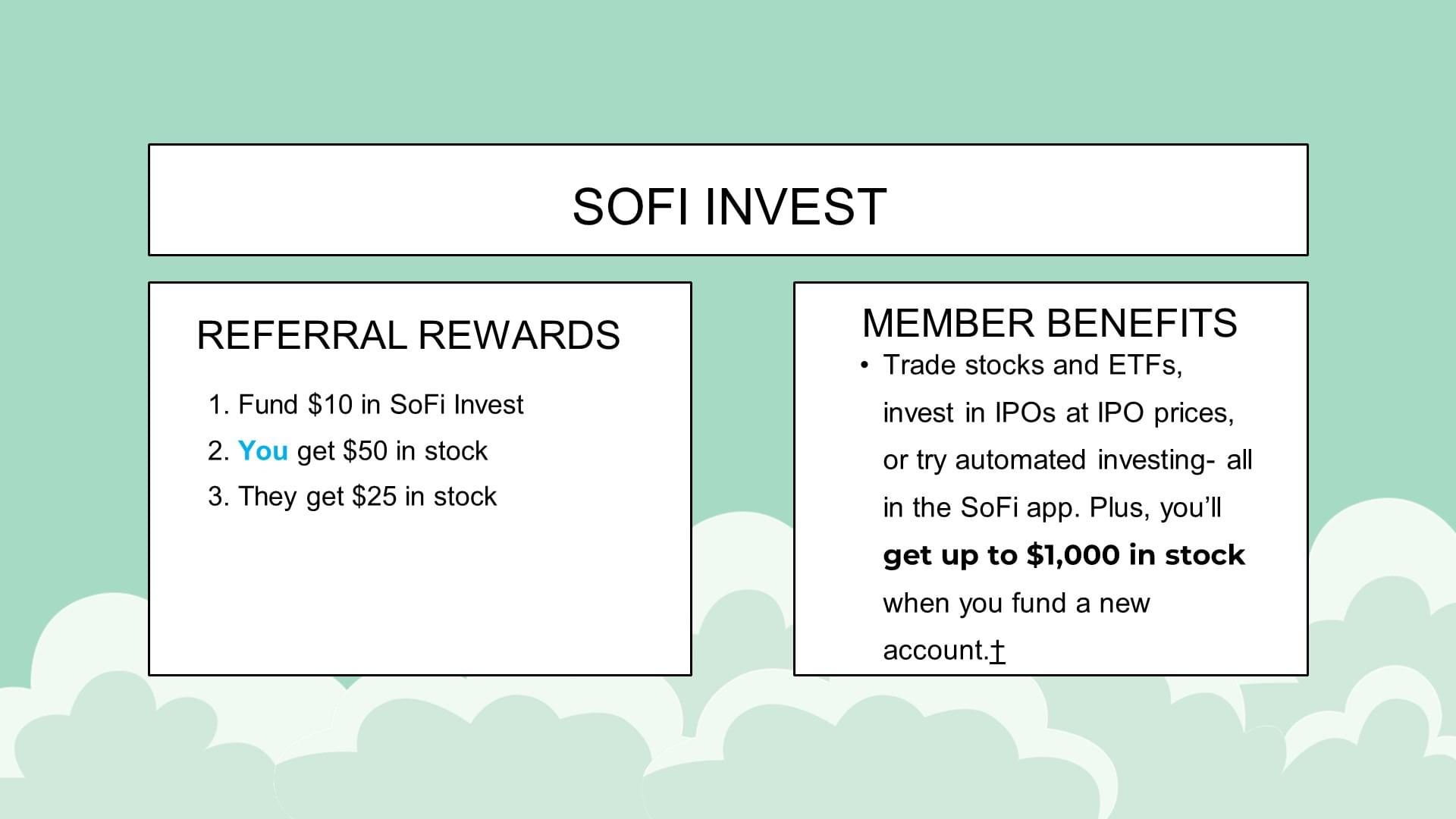1456x819 pixels.
Task: Click "invest in IPOs at IPO prices," line
Action: (x=1058, y=413)
